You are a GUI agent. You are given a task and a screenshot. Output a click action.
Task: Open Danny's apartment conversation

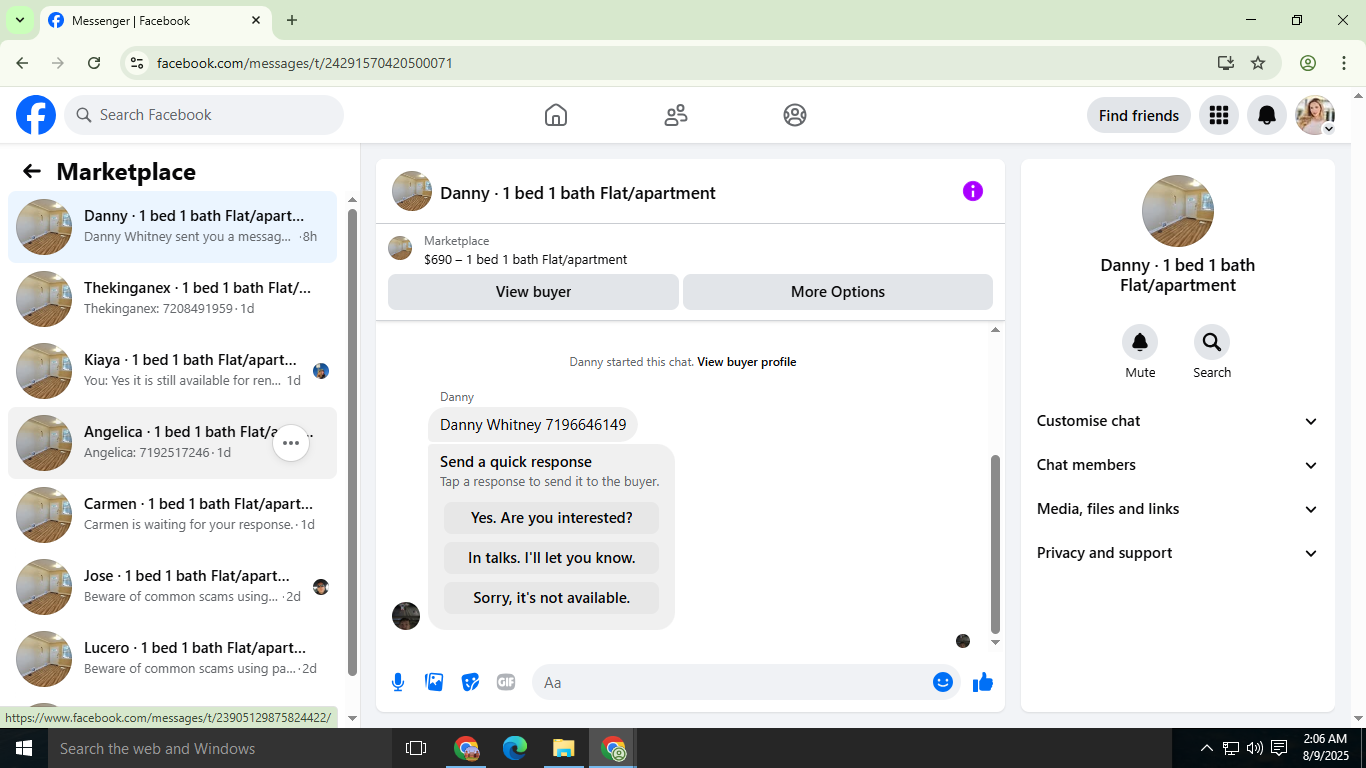pyautogui.click(x=172, y=227)
